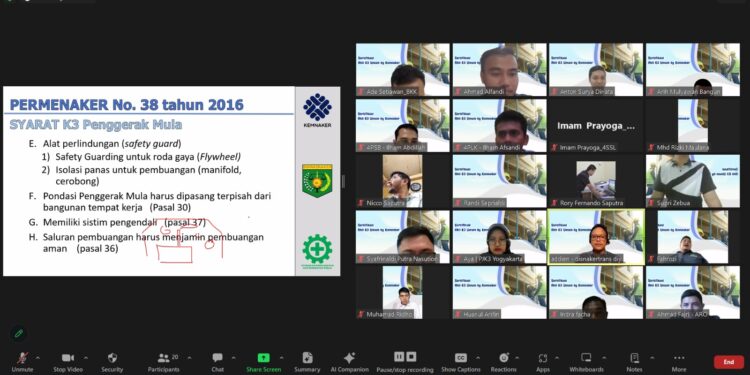Click the KEMNAKER logo on shared slide
Viewport: 750px width, 375px height.
click(317, 110)
